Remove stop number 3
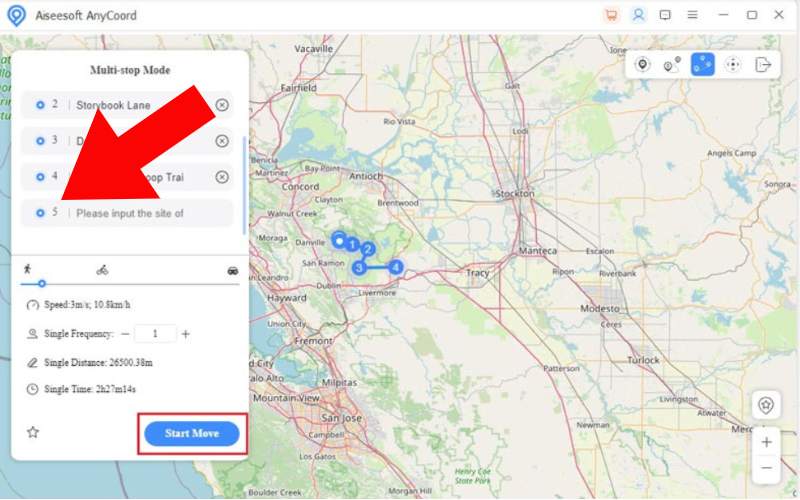Screen dimensions: 800x500 (x=222, y=141)
